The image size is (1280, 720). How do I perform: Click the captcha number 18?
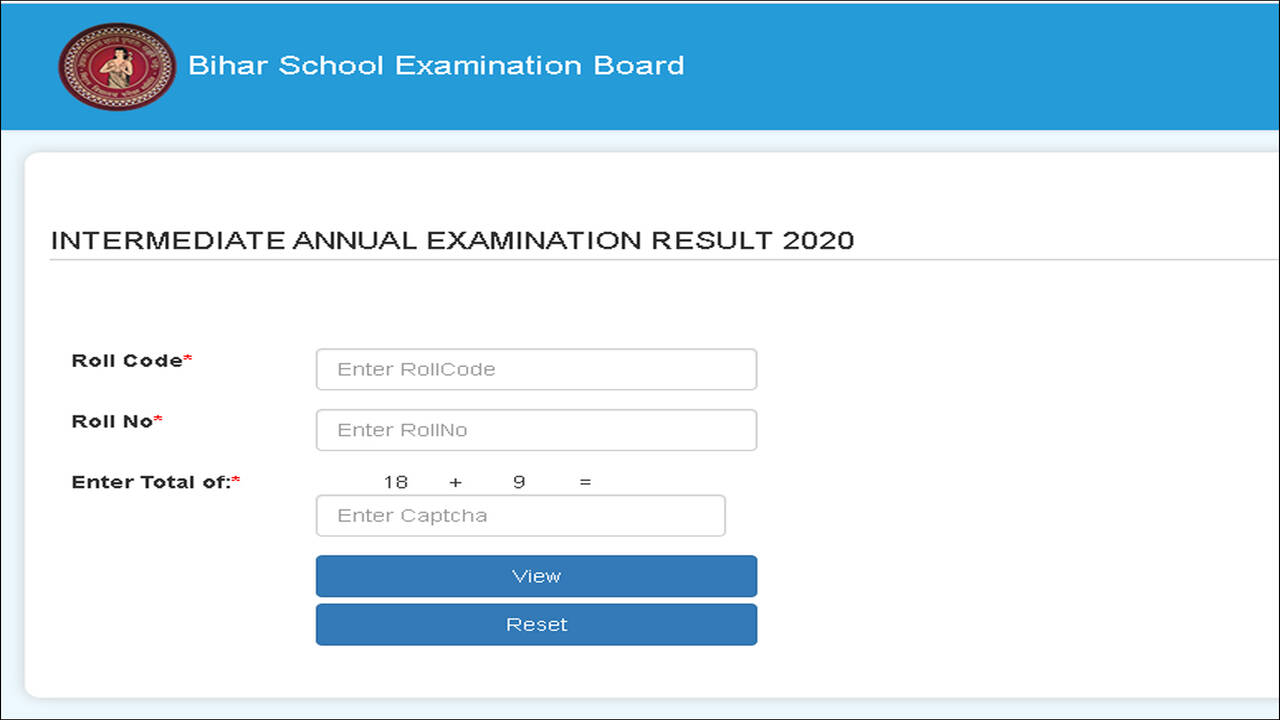396,482
